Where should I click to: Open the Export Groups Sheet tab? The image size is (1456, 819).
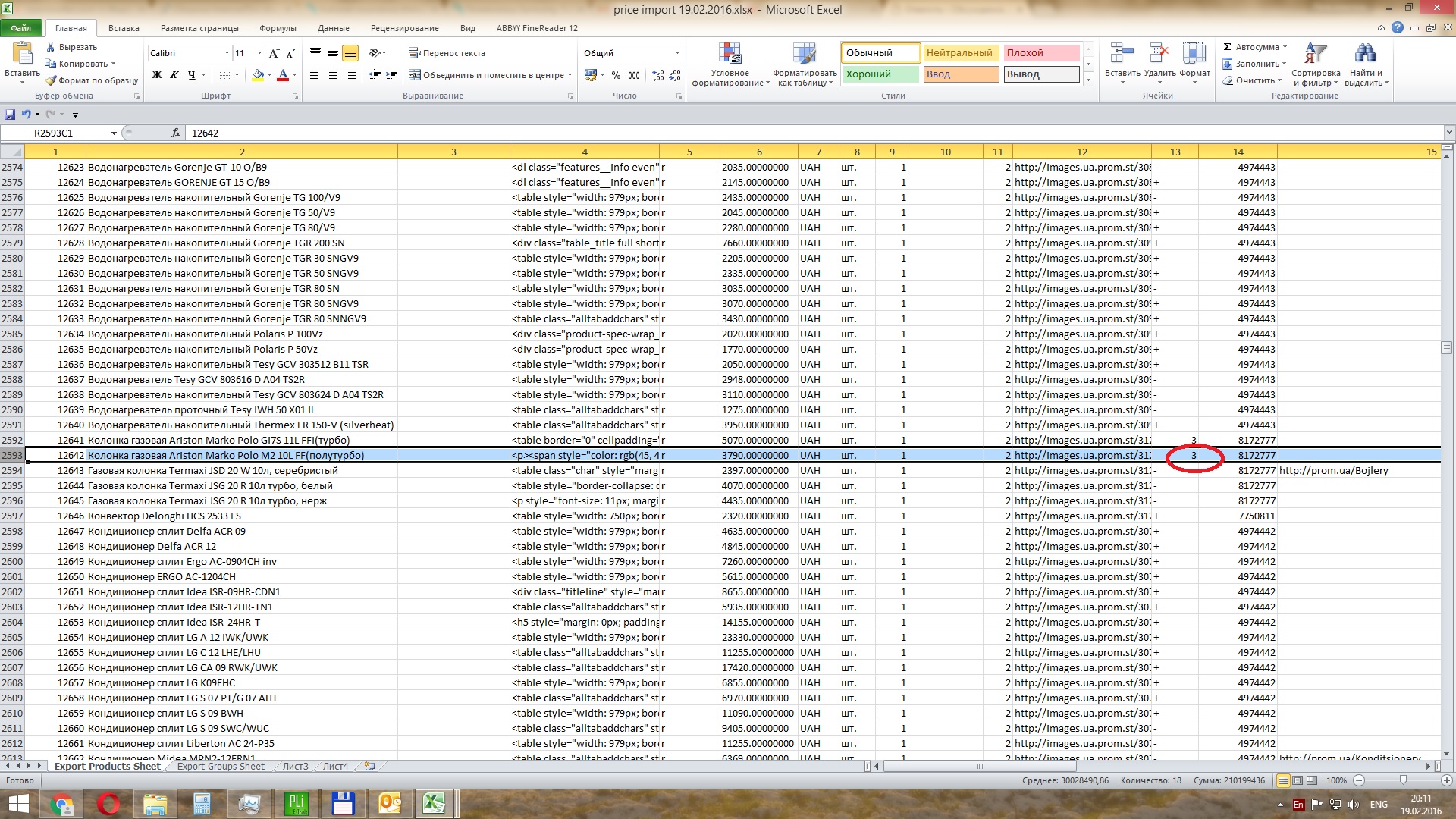point(221,767)
